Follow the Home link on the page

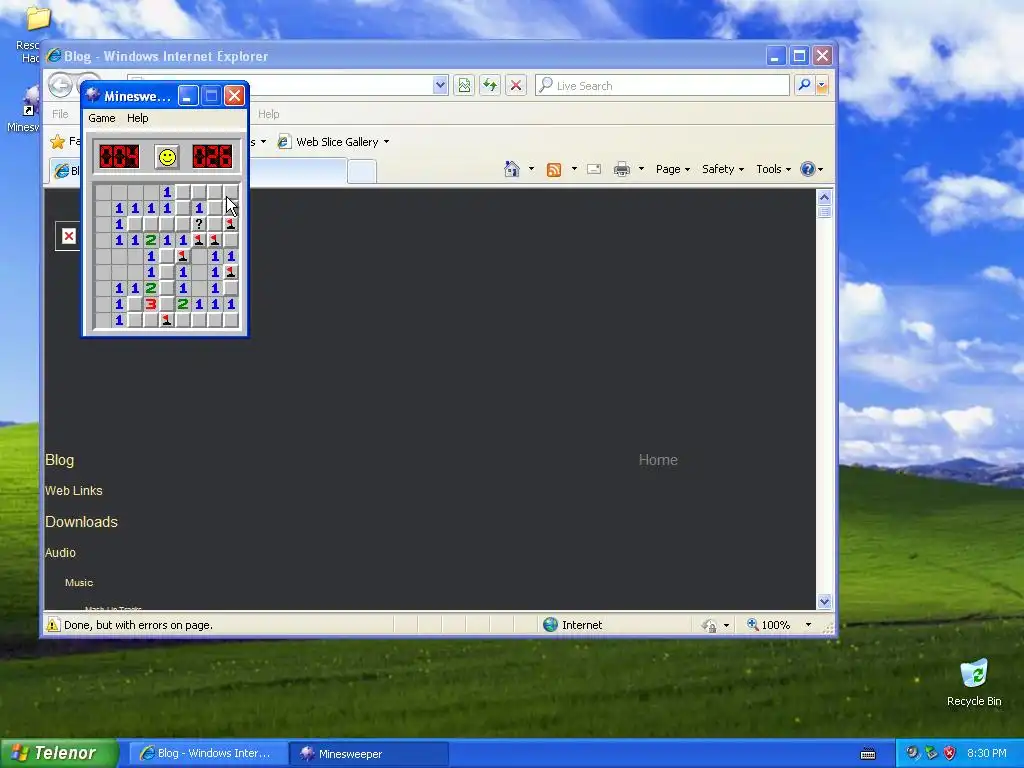pyautogui.click(x=658, y=460)
